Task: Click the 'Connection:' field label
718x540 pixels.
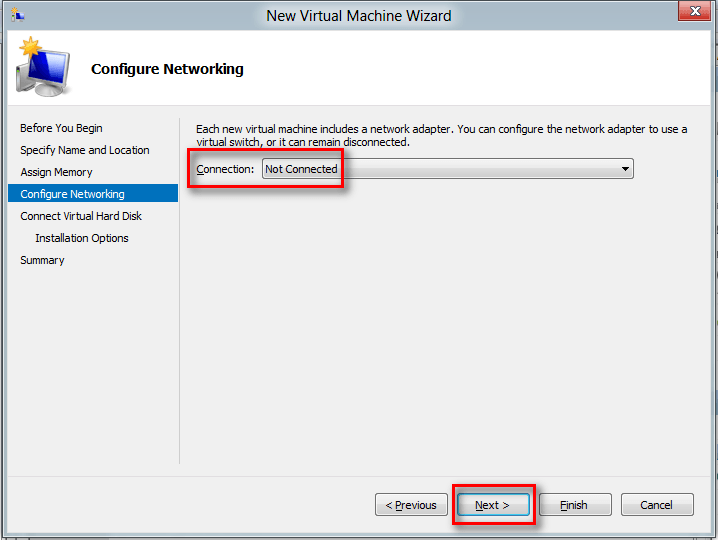Action: pos(225,169)
